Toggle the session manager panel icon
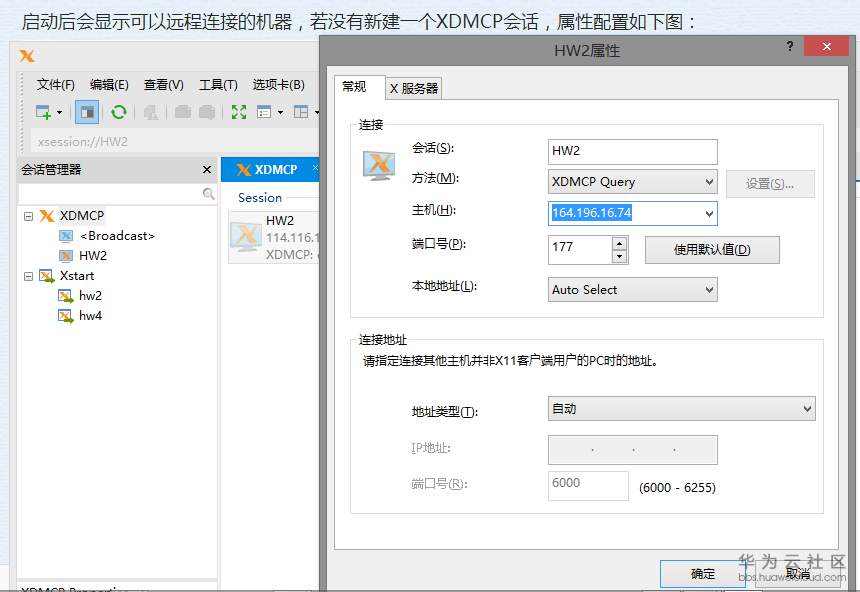Screen dimensions: 860x592 (87, 112)
